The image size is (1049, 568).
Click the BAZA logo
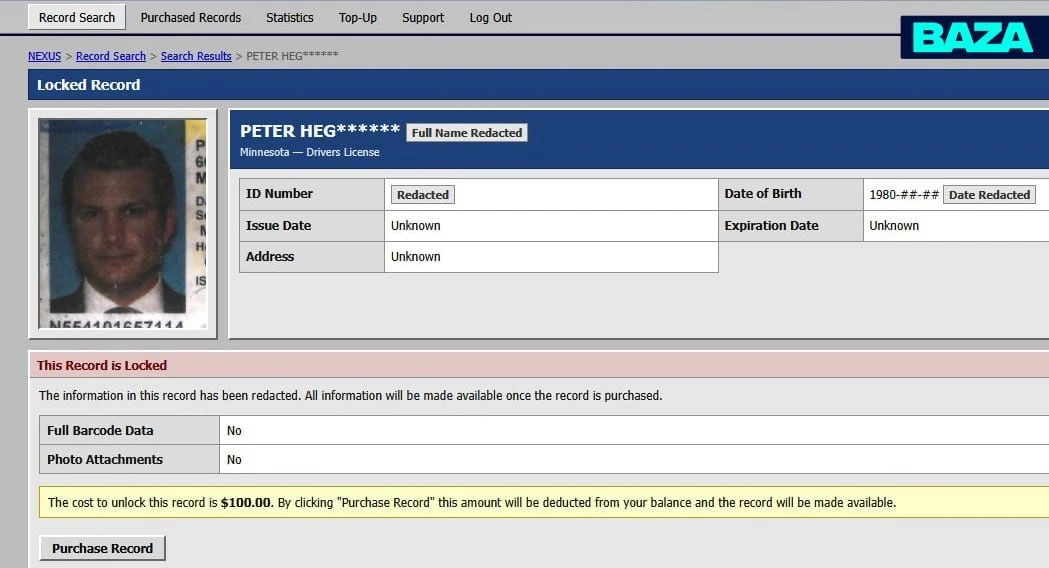tap(974, 37)
